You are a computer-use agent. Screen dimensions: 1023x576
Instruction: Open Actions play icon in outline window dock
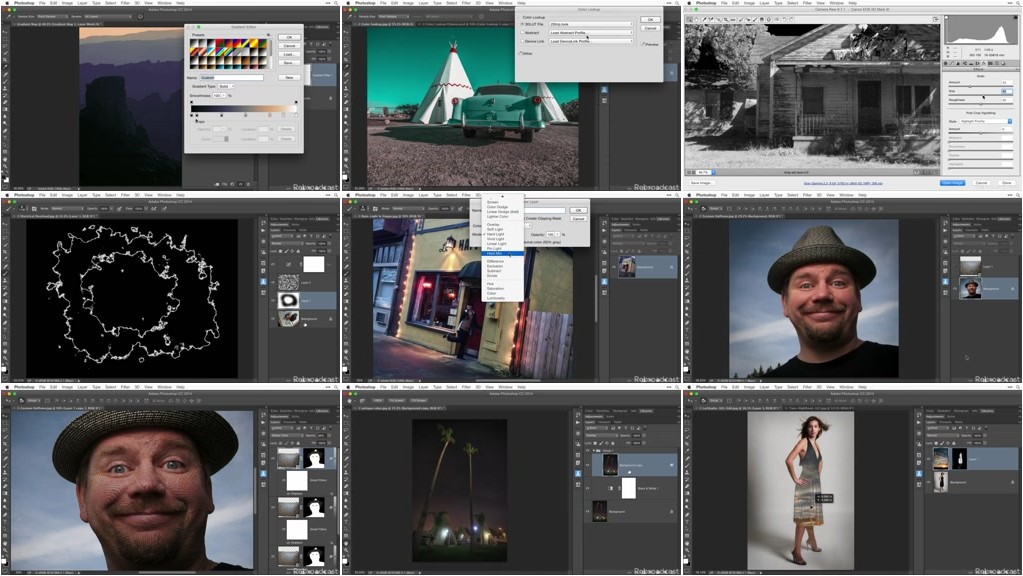click(x=263, y=230)
